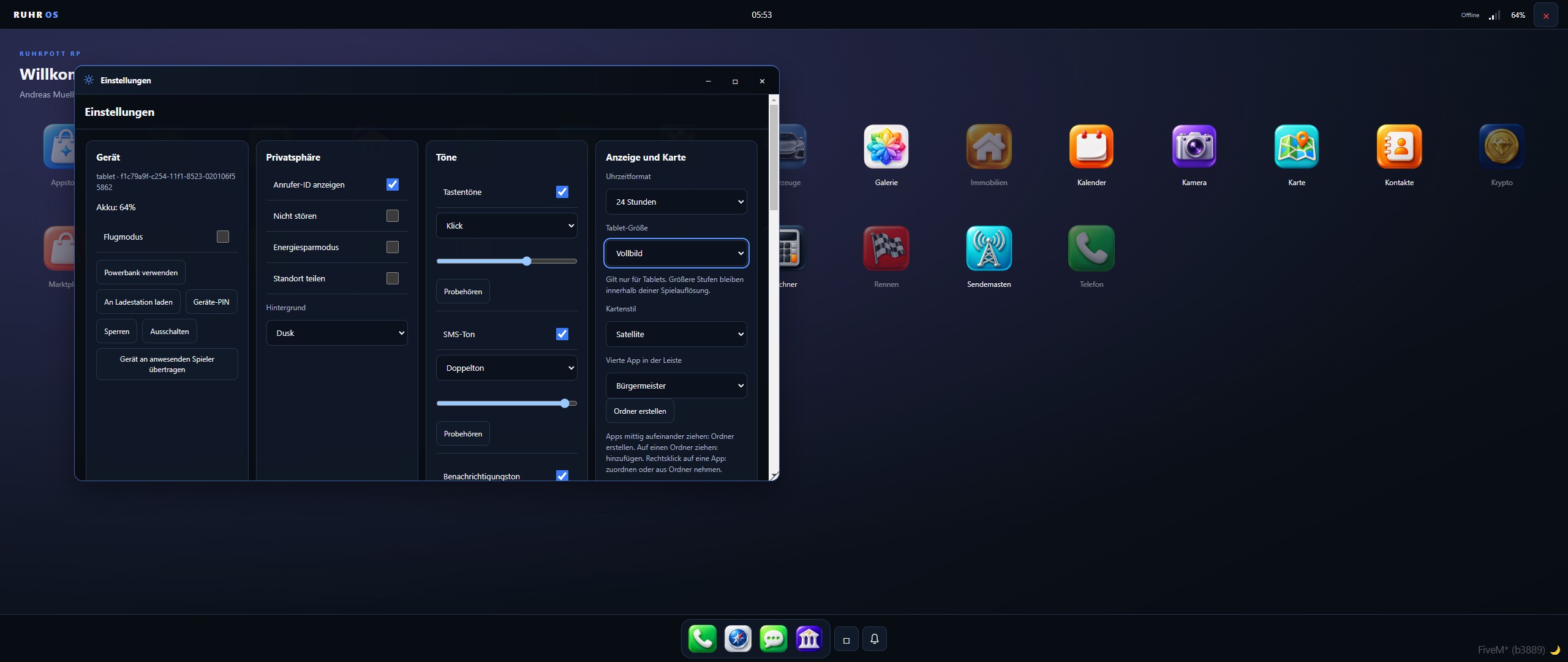
Task: Open the Vierte App Bürgermeister dropdown
Action: coord(676,386)
